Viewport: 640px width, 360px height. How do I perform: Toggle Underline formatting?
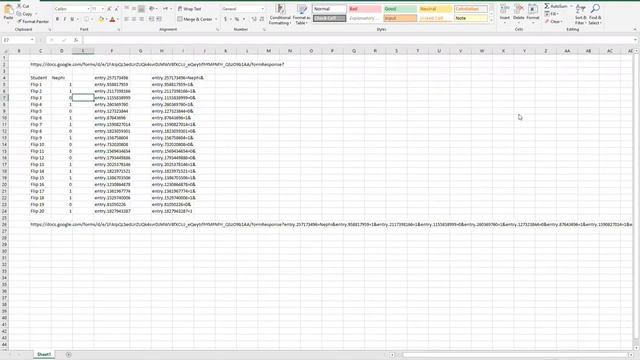tap(72, 19)
